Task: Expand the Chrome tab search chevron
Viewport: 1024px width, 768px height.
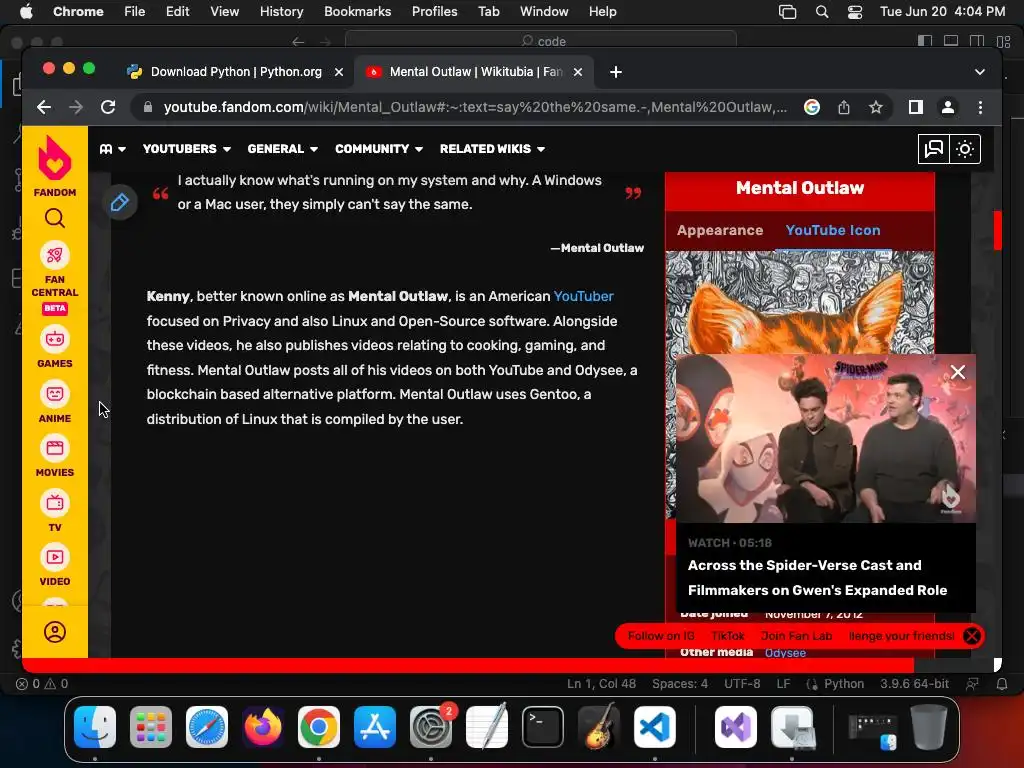Action: (x=980, y=72)
